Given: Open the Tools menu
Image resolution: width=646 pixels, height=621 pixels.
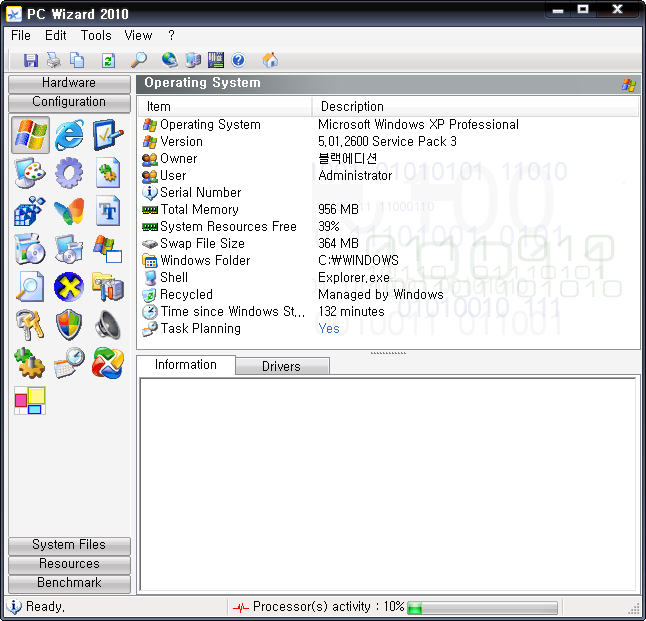Looking at the screenshot, I should click(96, 35).
